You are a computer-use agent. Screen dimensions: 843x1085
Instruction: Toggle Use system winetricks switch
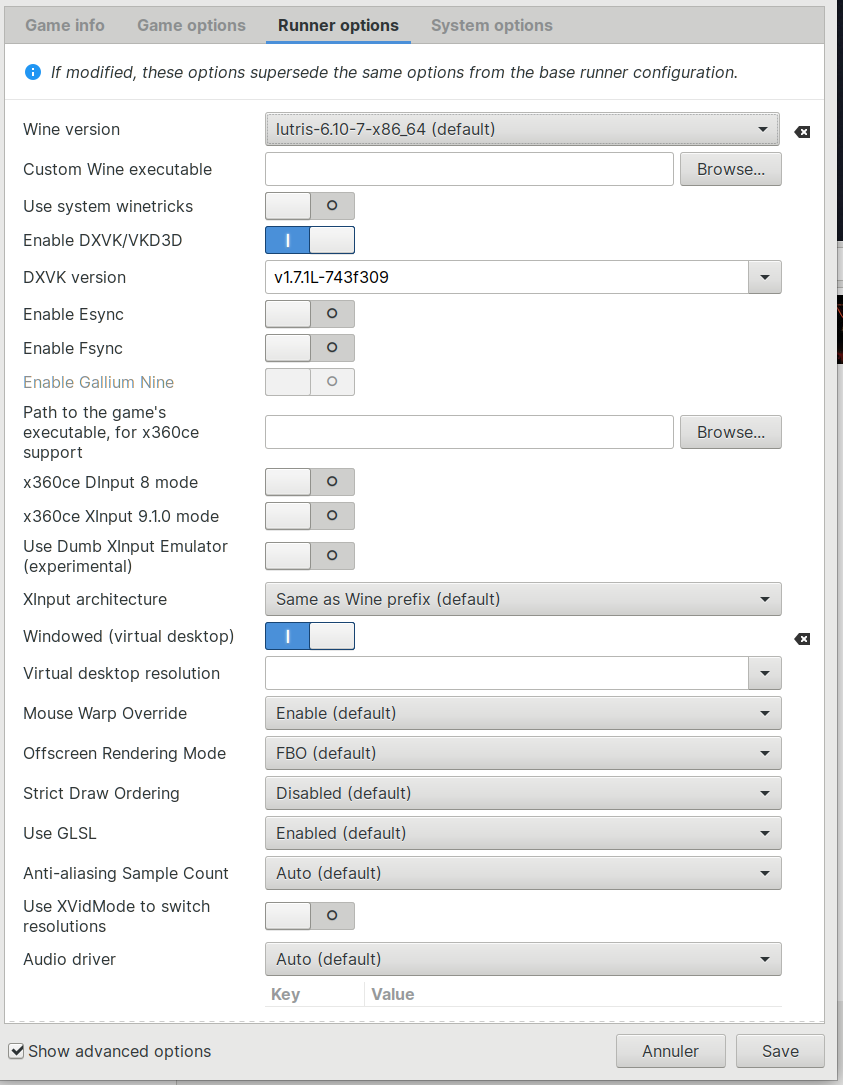pos(309,206)
